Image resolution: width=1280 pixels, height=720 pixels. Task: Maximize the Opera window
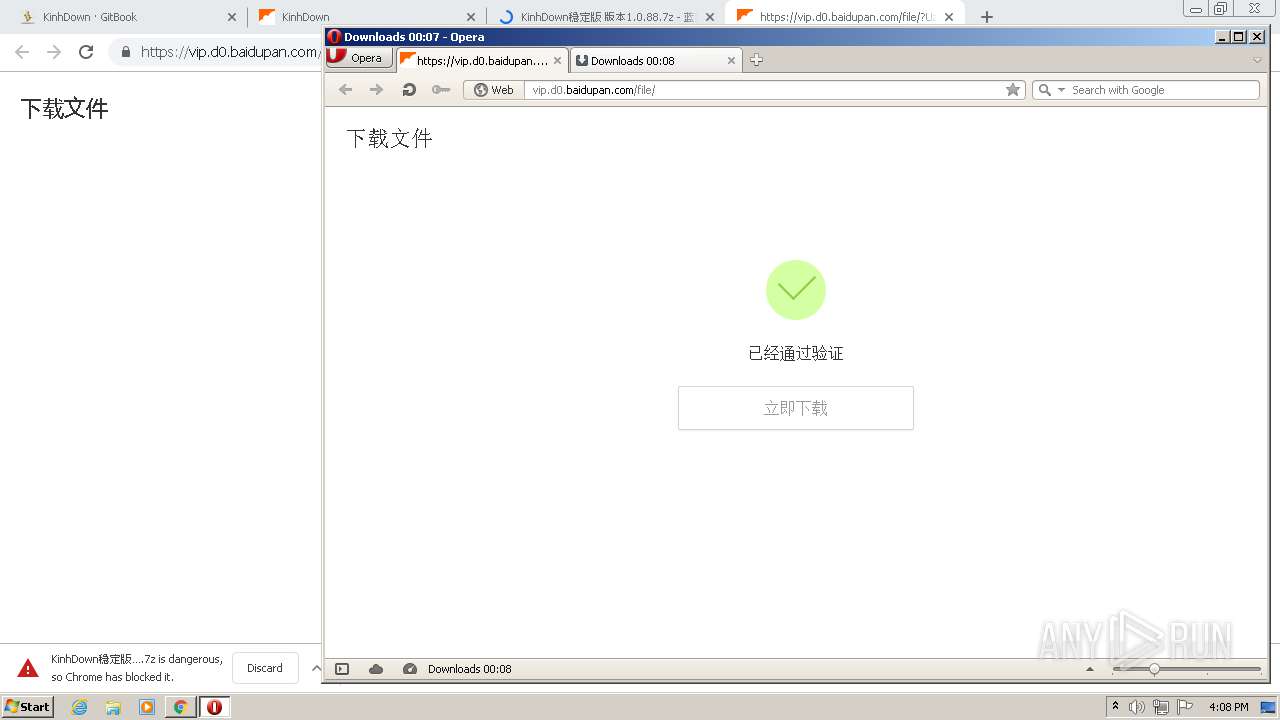[1239, 37]
